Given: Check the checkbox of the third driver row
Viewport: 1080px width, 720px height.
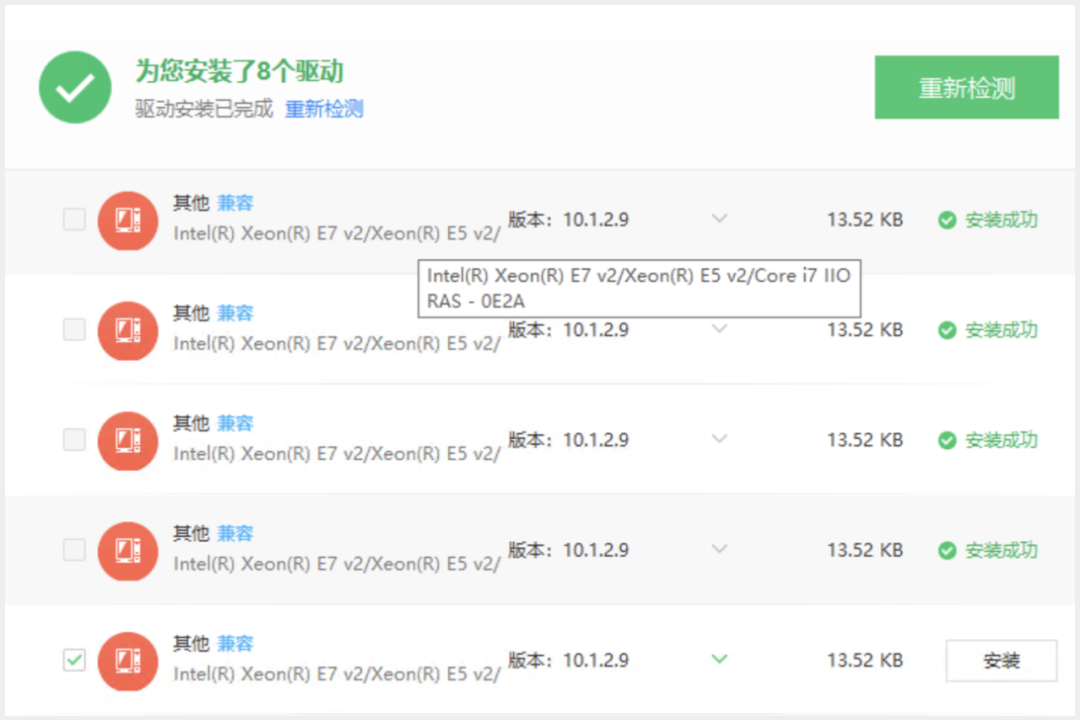Looking at the screenshot, I should point(73,440).
